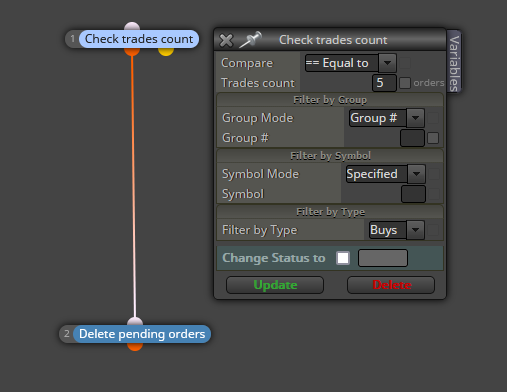Select the '== Equal to' compare field
The image size is (507, 392).
(x=342, y=63)
